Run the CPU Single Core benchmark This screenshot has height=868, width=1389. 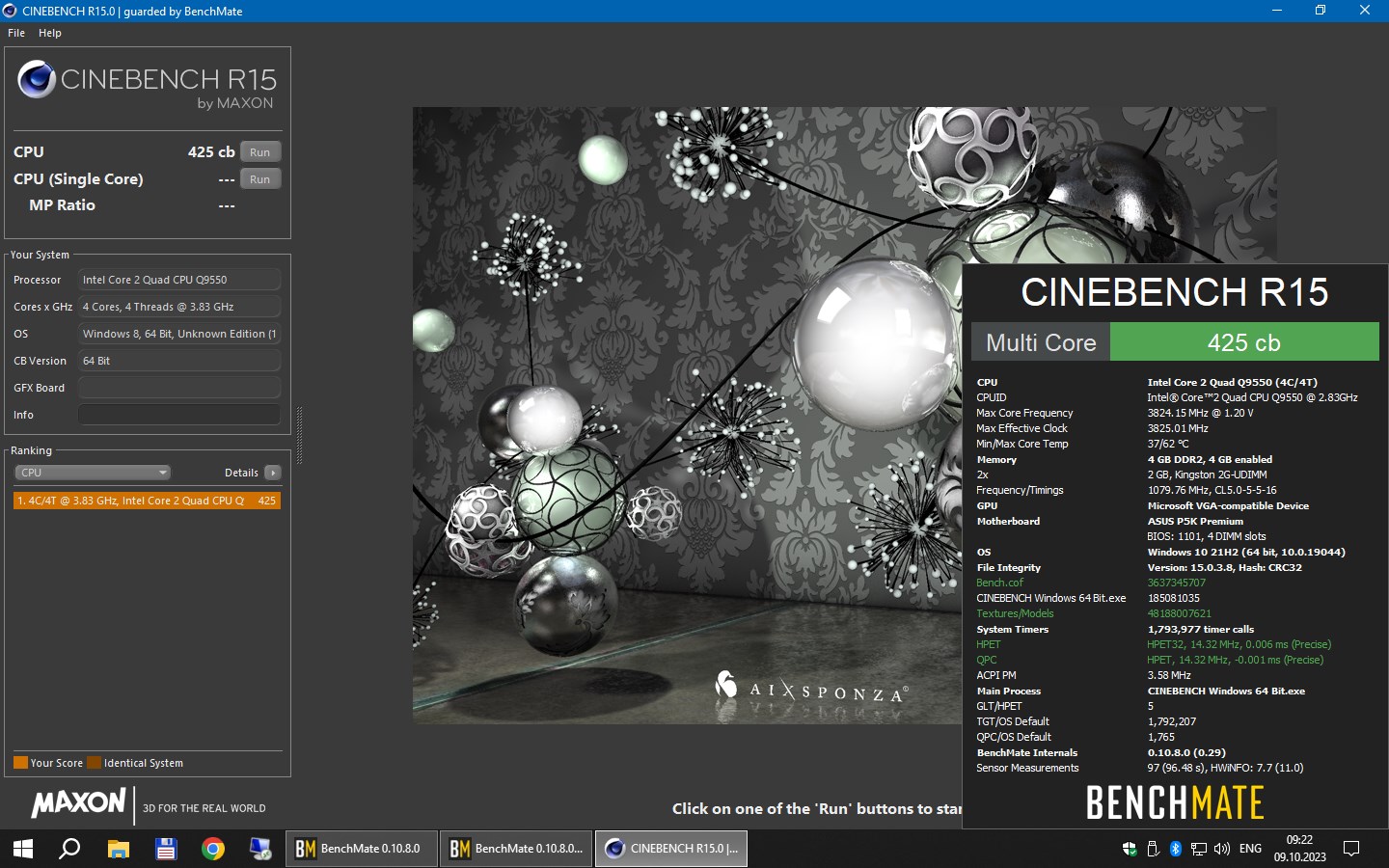[x=260, y=178]
